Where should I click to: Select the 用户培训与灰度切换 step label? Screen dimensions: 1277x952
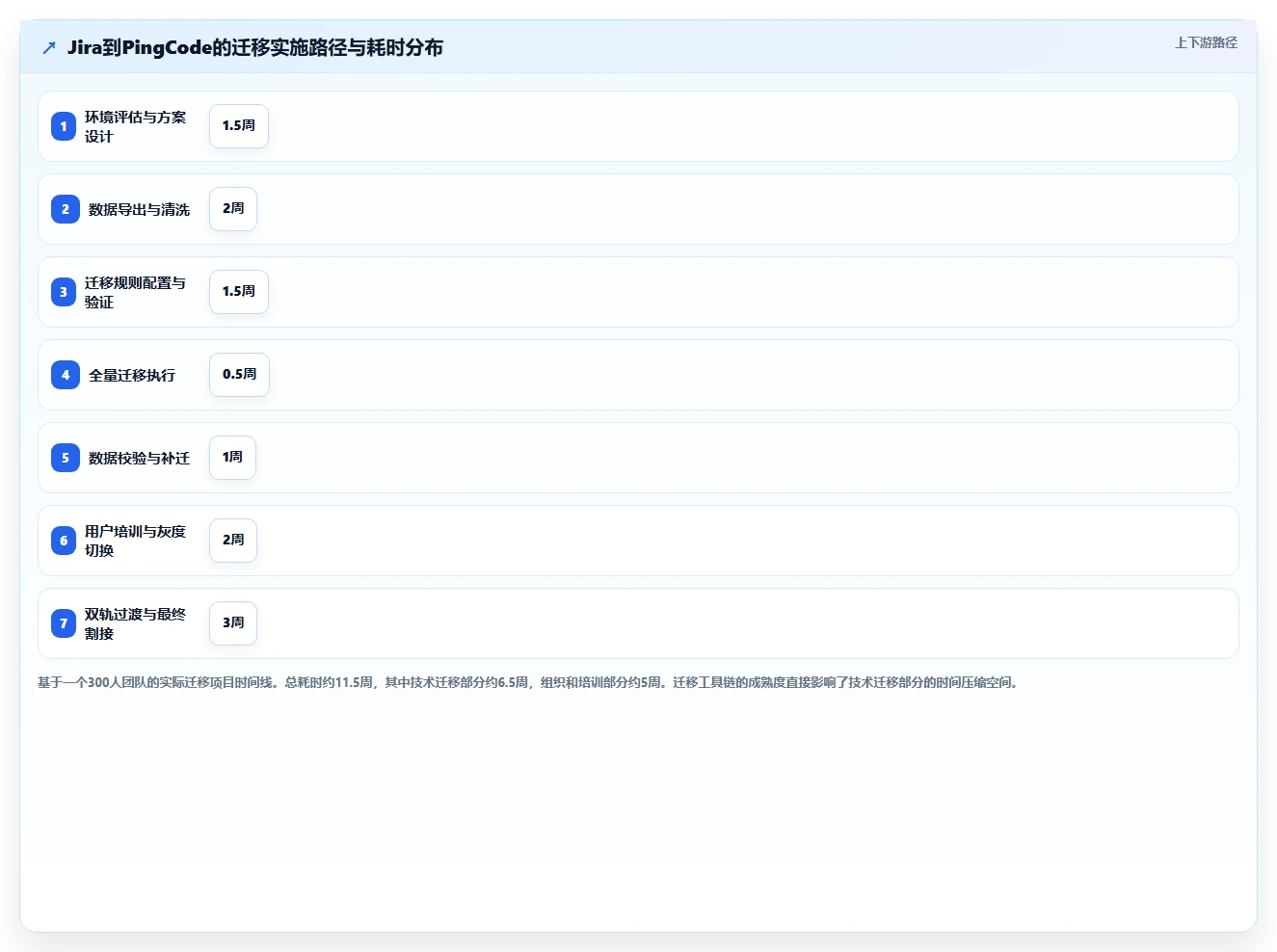[135, 541]
